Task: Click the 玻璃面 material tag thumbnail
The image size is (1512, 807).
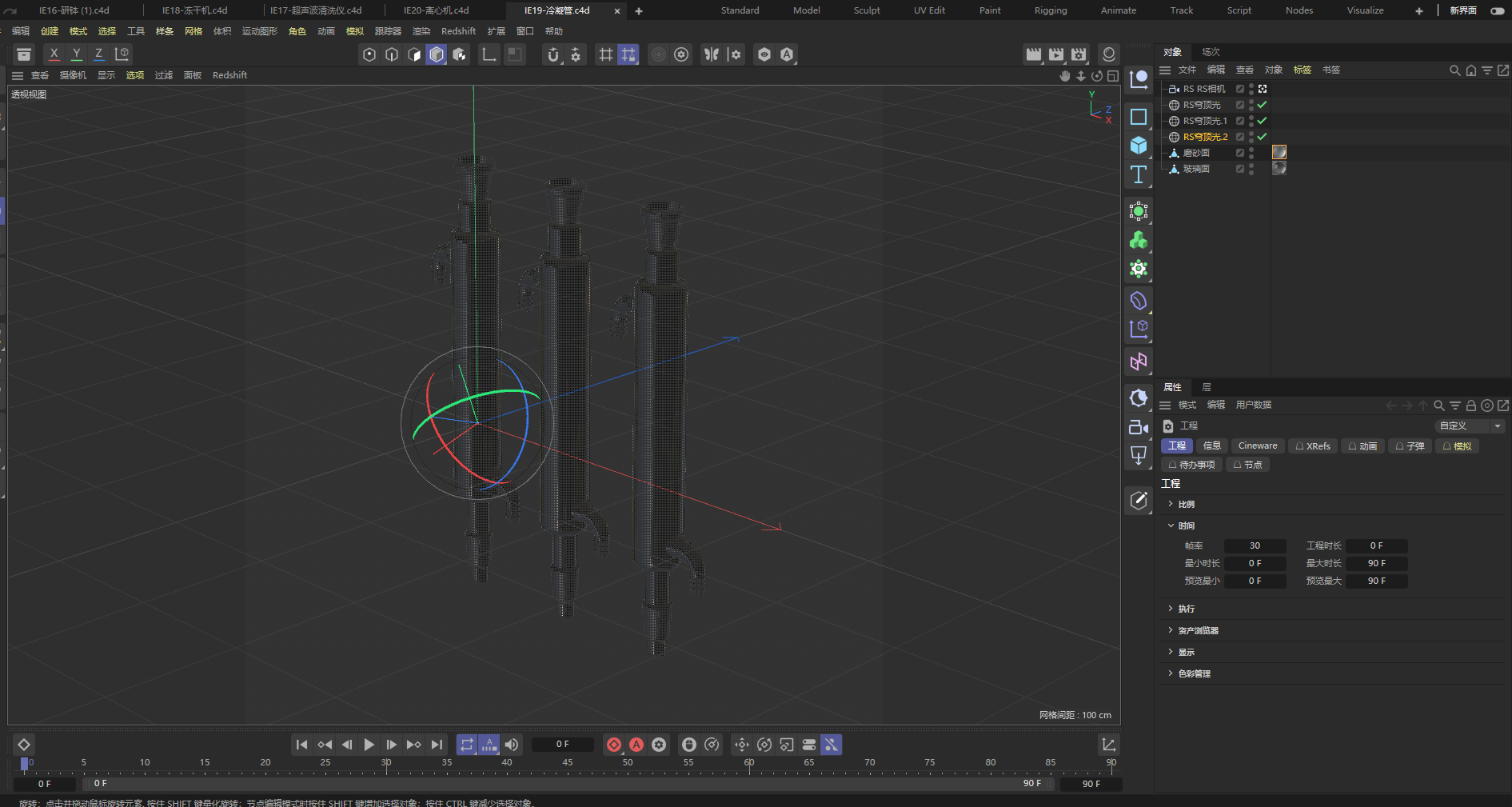Action: click(x=1279, y=168)
